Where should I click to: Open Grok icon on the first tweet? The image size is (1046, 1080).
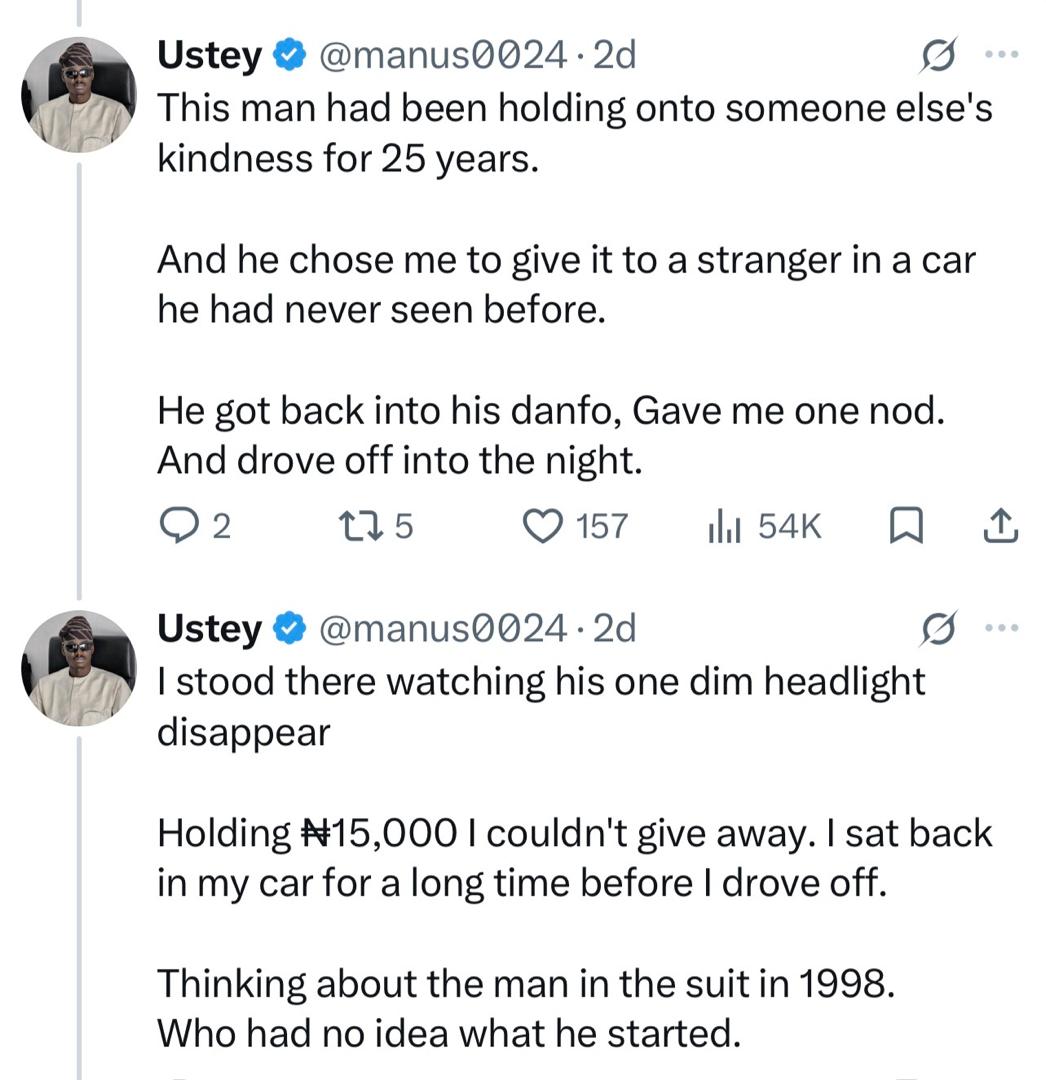click(938, 55)
